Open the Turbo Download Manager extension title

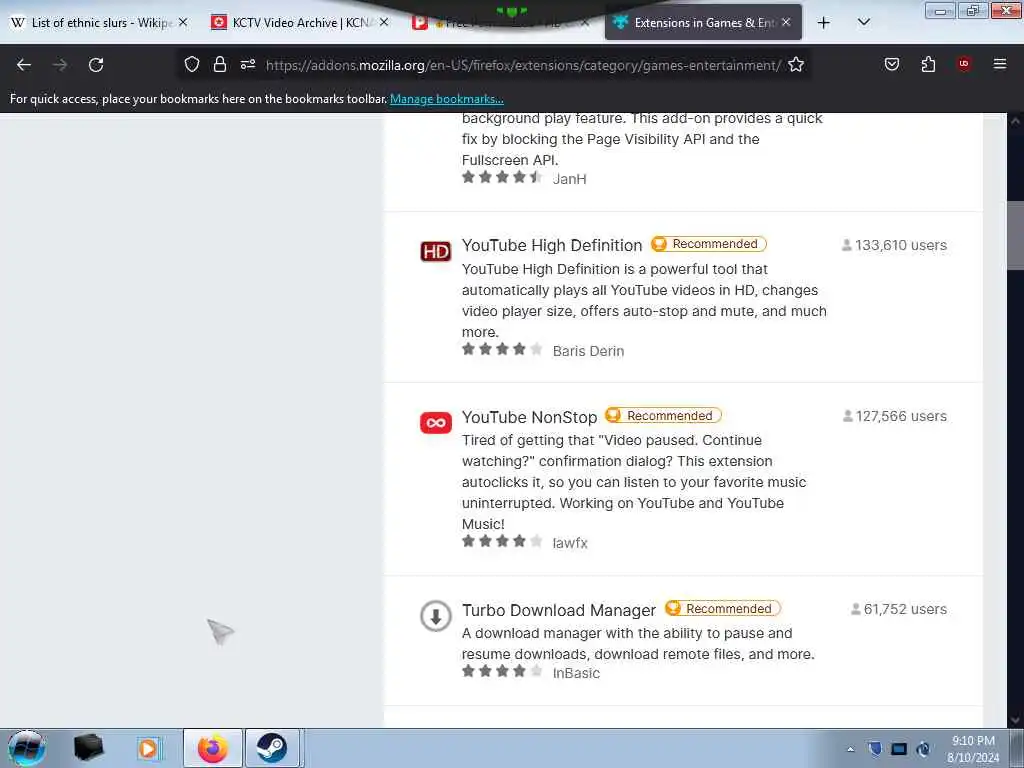point(558,610)
